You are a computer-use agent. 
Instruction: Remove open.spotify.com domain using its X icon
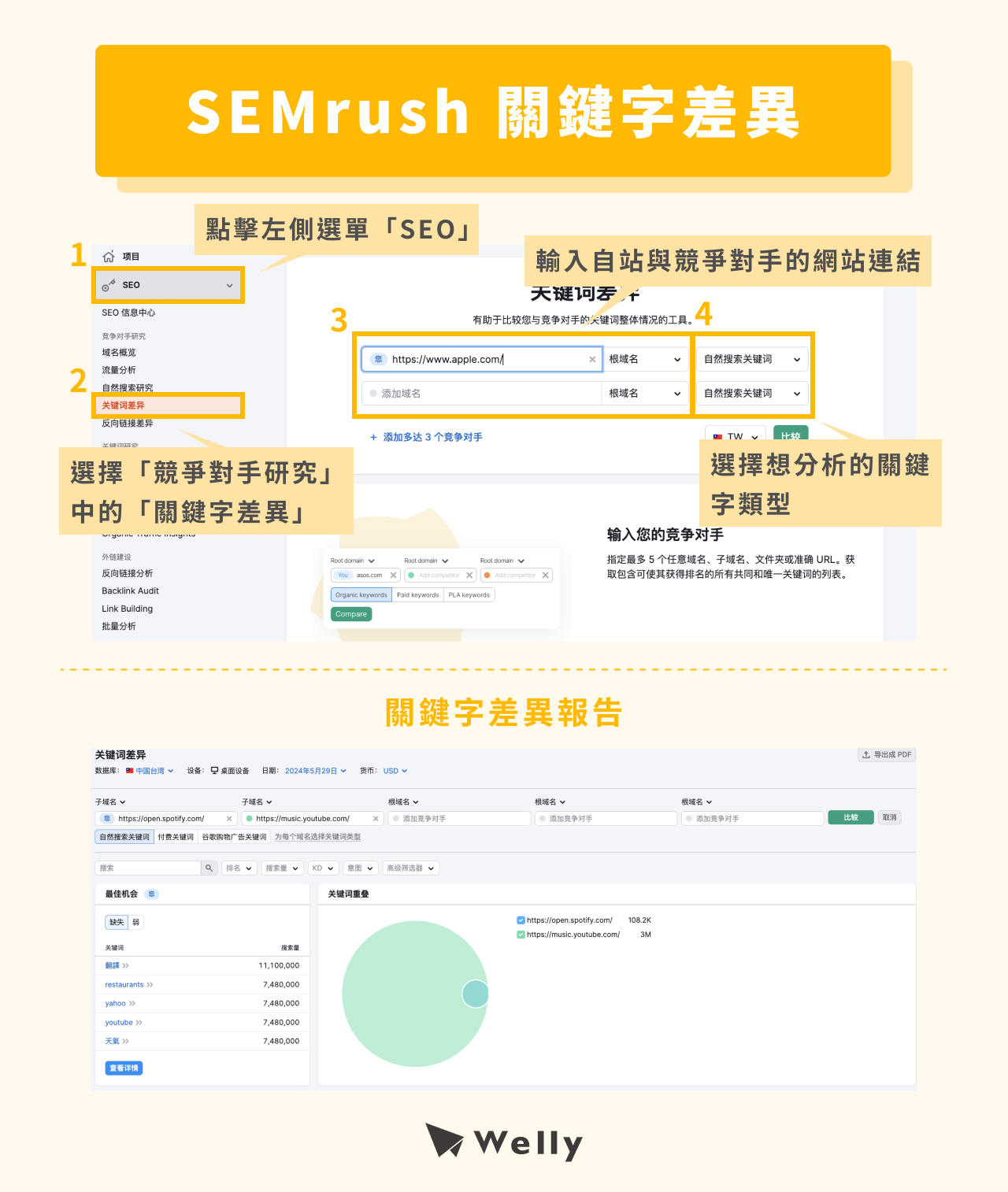(229, 819)
